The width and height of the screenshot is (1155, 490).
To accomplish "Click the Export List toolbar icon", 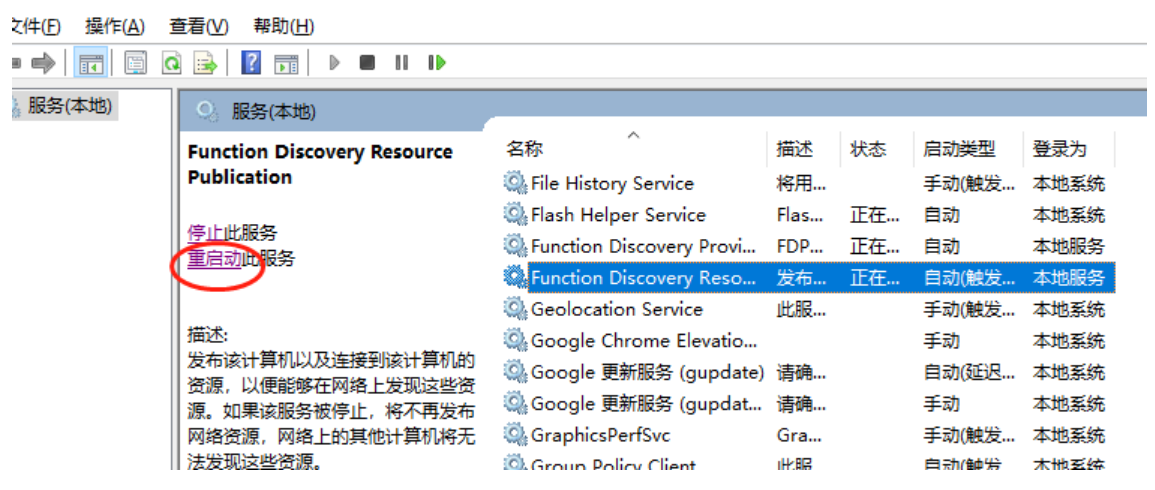I will [205, 63].
